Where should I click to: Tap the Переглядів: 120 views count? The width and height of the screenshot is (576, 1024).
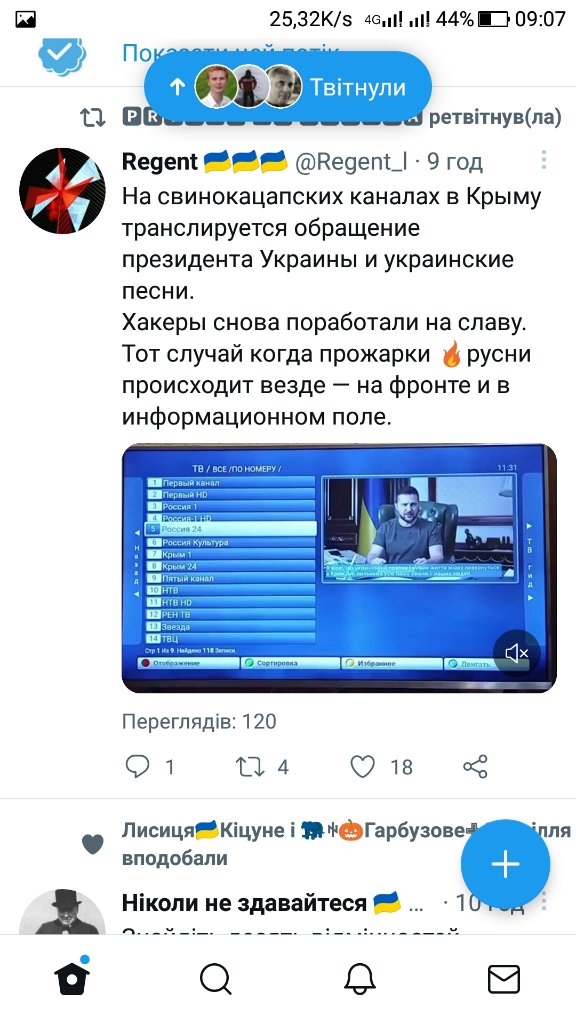coord(199,722)
